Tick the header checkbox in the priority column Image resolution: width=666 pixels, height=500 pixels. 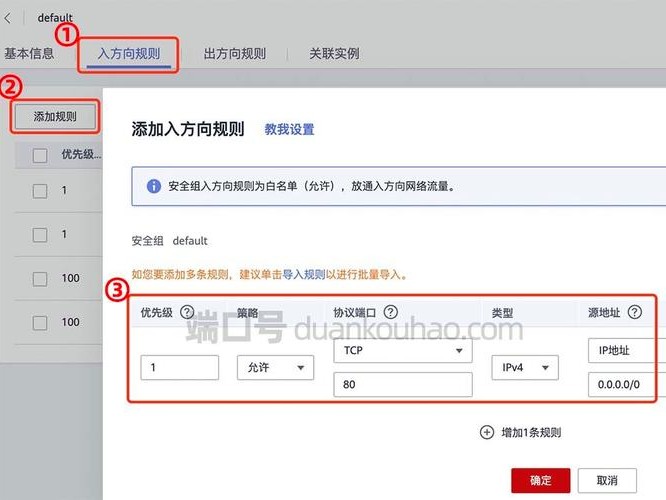click(40, 155)
